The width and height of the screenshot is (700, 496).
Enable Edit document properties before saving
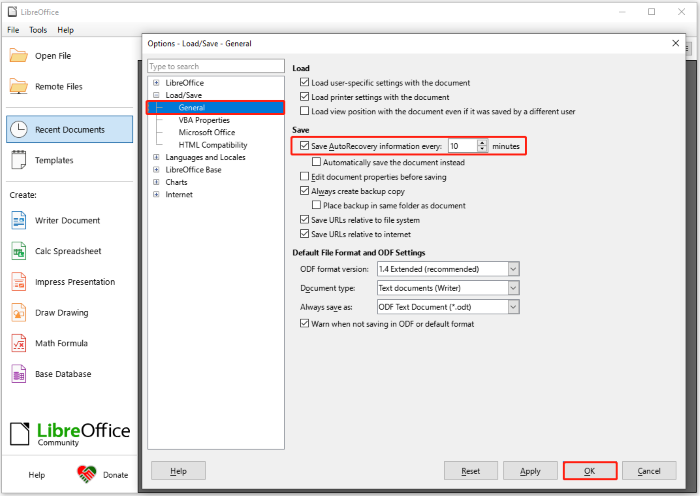coord(304,176)
